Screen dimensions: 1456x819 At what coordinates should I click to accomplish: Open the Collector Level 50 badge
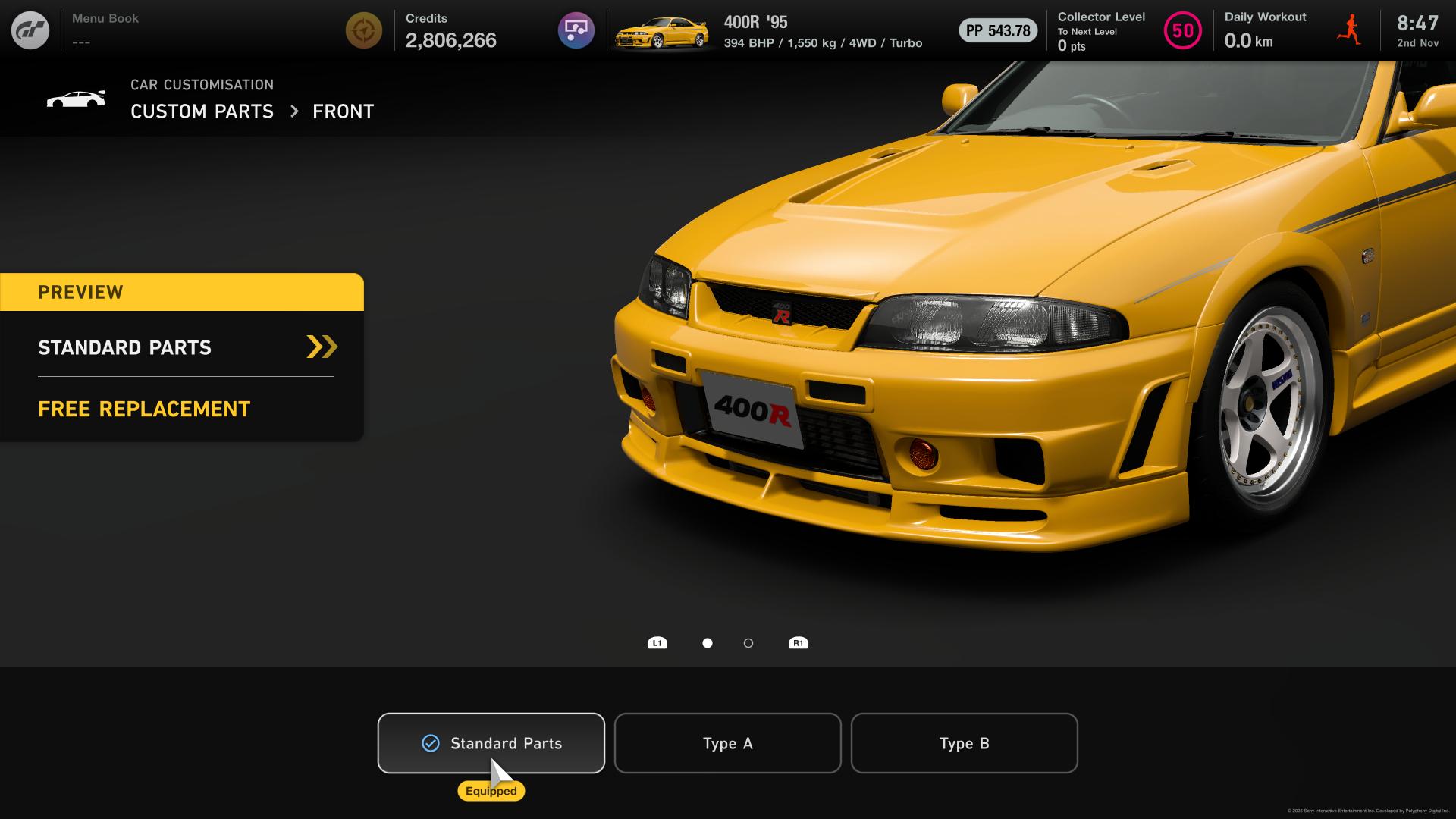point(1183,30)
